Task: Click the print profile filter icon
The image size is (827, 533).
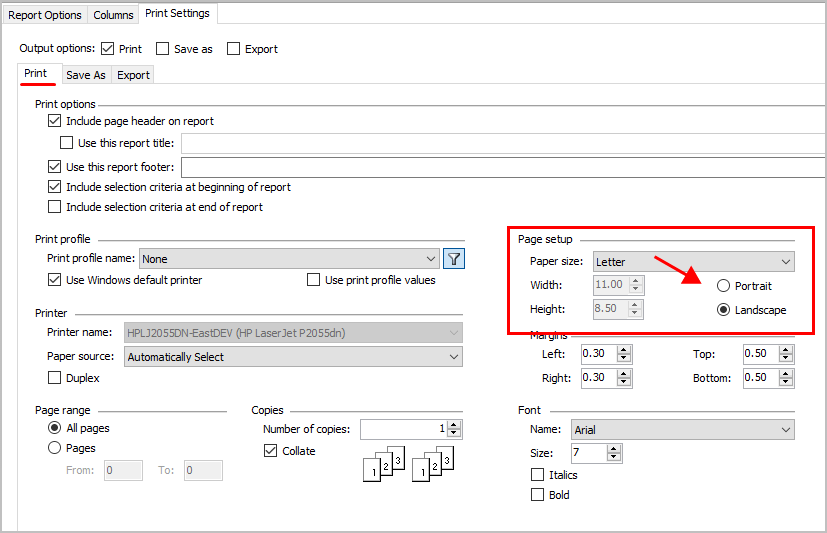Action: tap(454, 259)
